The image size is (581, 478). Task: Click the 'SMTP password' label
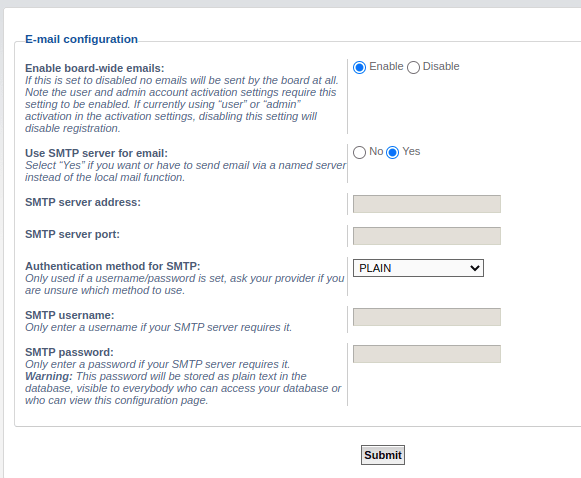[69, 352]
